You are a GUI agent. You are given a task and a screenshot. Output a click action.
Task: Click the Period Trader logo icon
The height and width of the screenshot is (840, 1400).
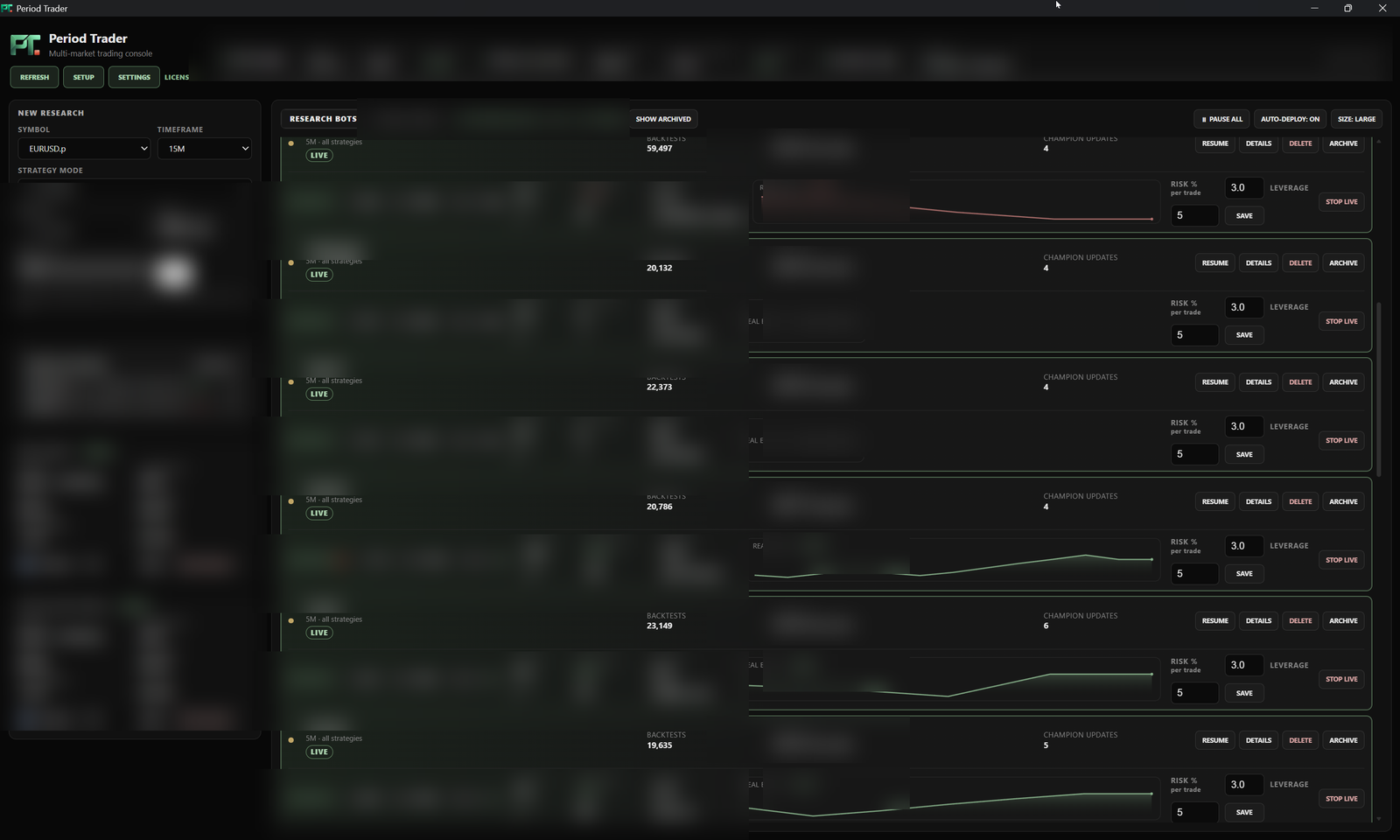click(25, 45)
